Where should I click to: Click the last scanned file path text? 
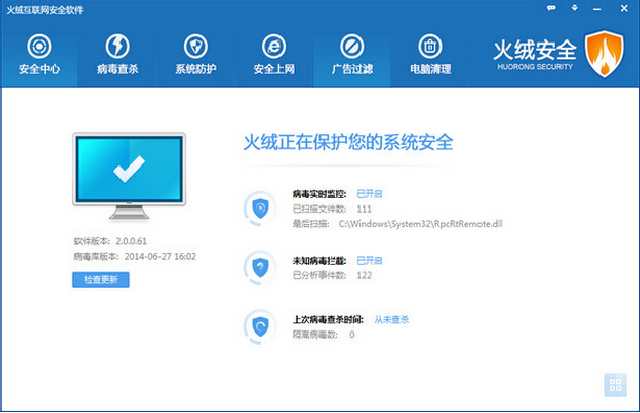pos(420,223)
